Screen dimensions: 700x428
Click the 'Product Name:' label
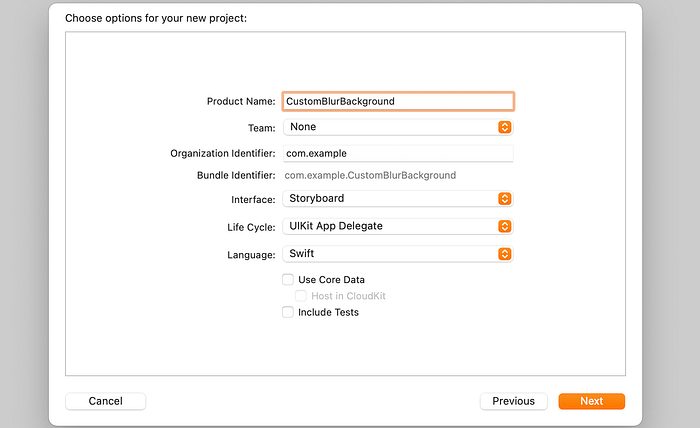point(241,101)
